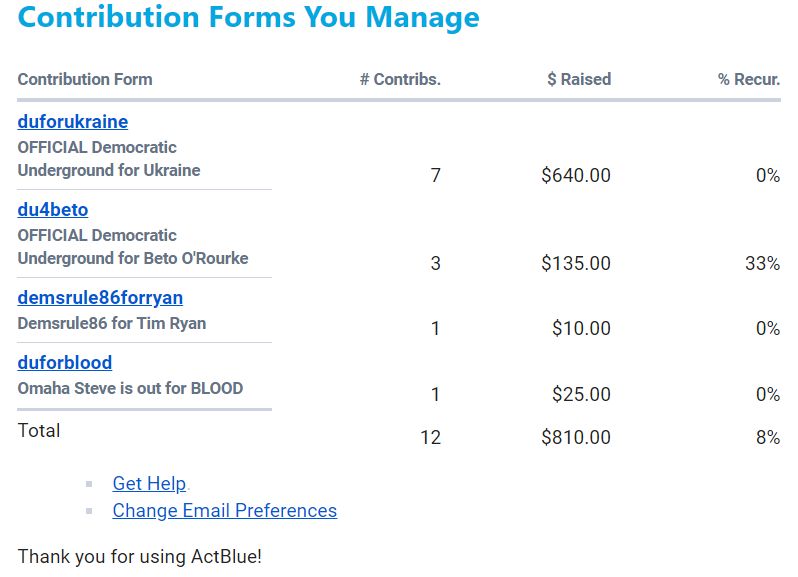Click the Underground for Ukraine description text
Image resolution: width=798 pixels, height=577 pixels.
[x=109, y=170]
